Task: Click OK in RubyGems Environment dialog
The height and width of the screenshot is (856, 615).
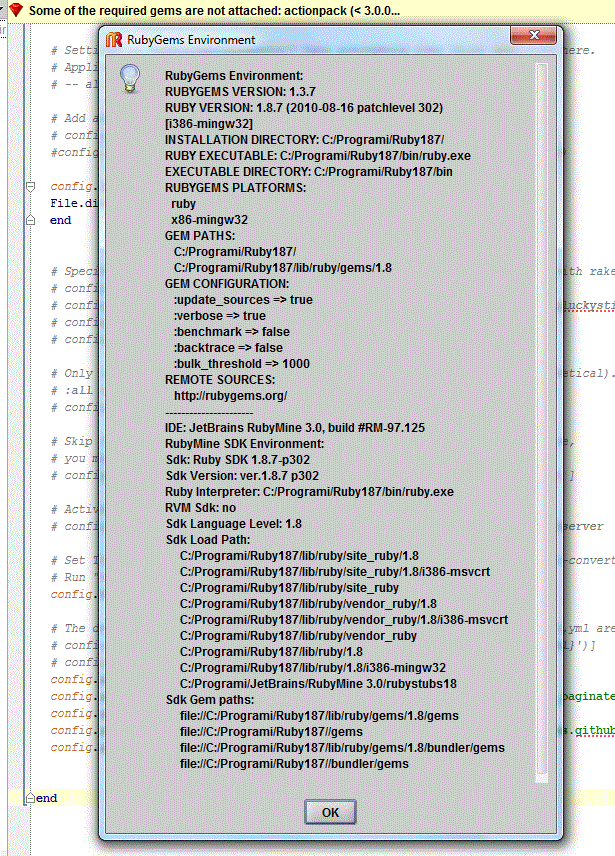Action: pyautogui.click(x=330, y=812)
